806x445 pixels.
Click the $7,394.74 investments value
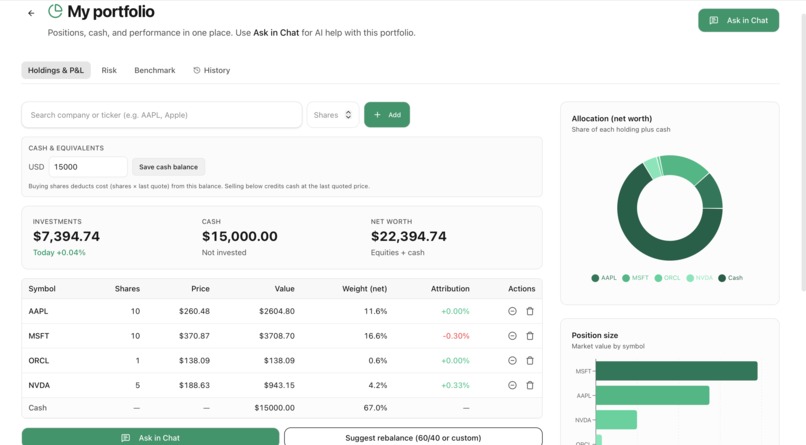[66, 236]
